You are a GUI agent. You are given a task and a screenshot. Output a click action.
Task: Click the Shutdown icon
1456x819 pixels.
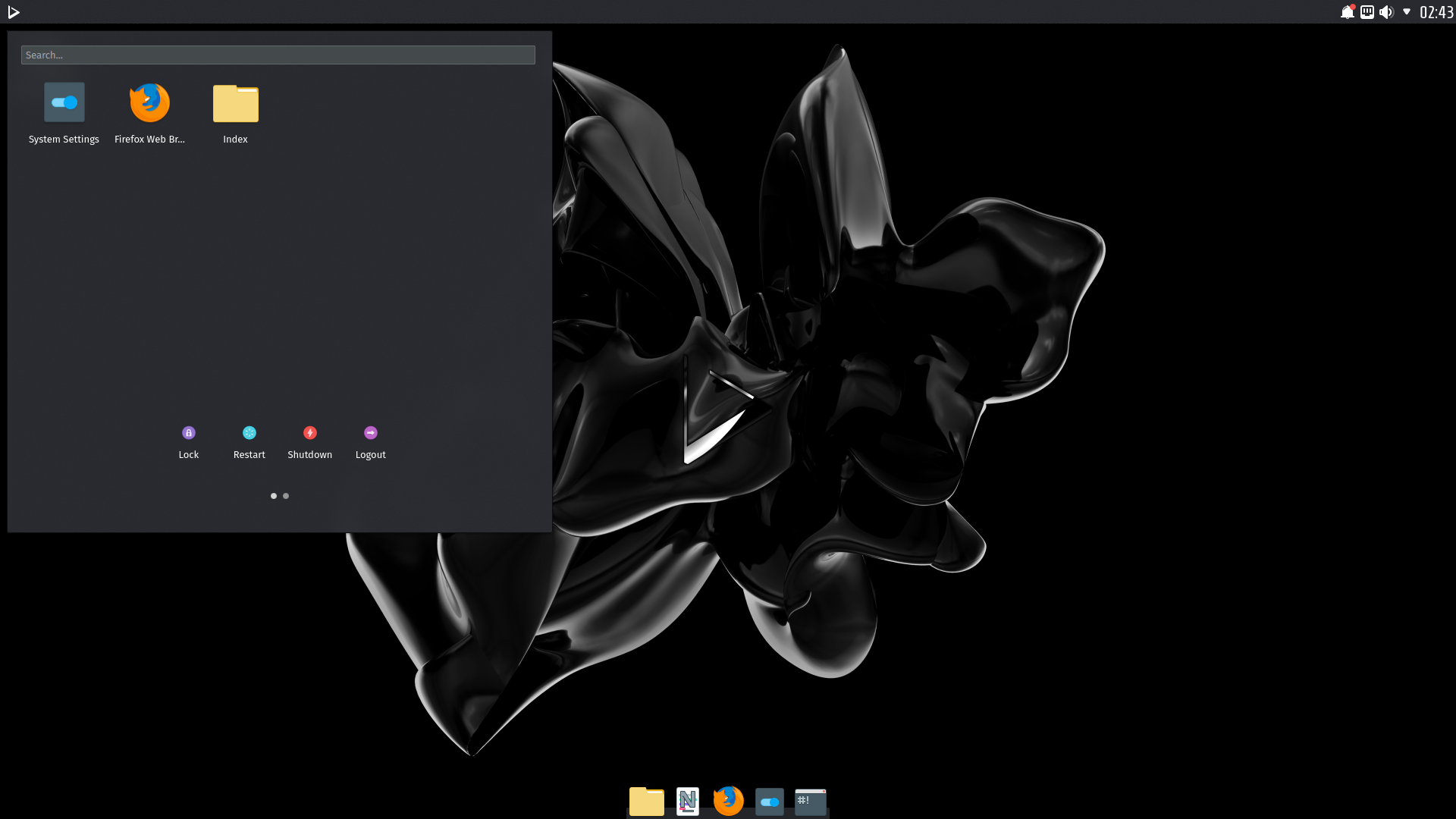(310, 433)
